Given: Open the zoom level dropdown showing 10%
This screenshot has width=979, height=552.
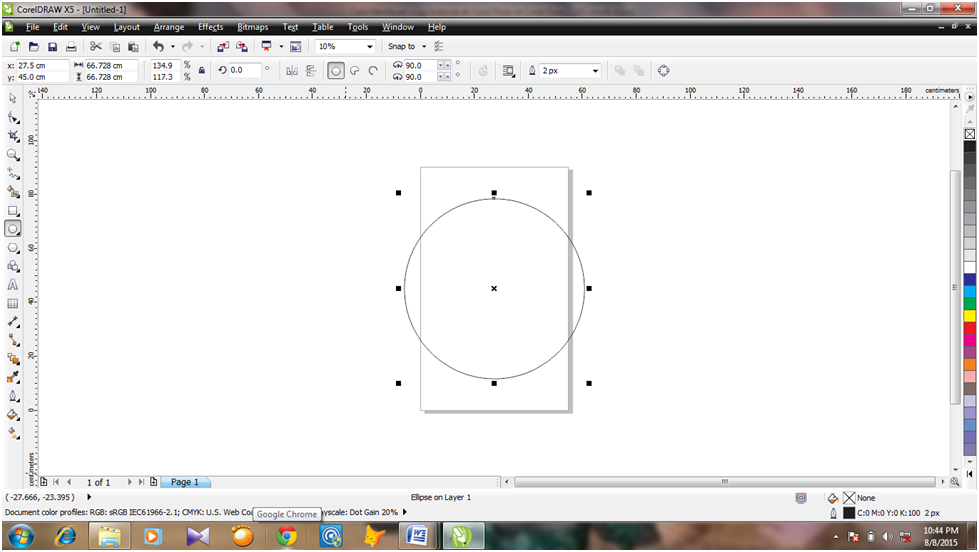Looking at the screenshot, I should pyautogui.click(x=369, y=46).
